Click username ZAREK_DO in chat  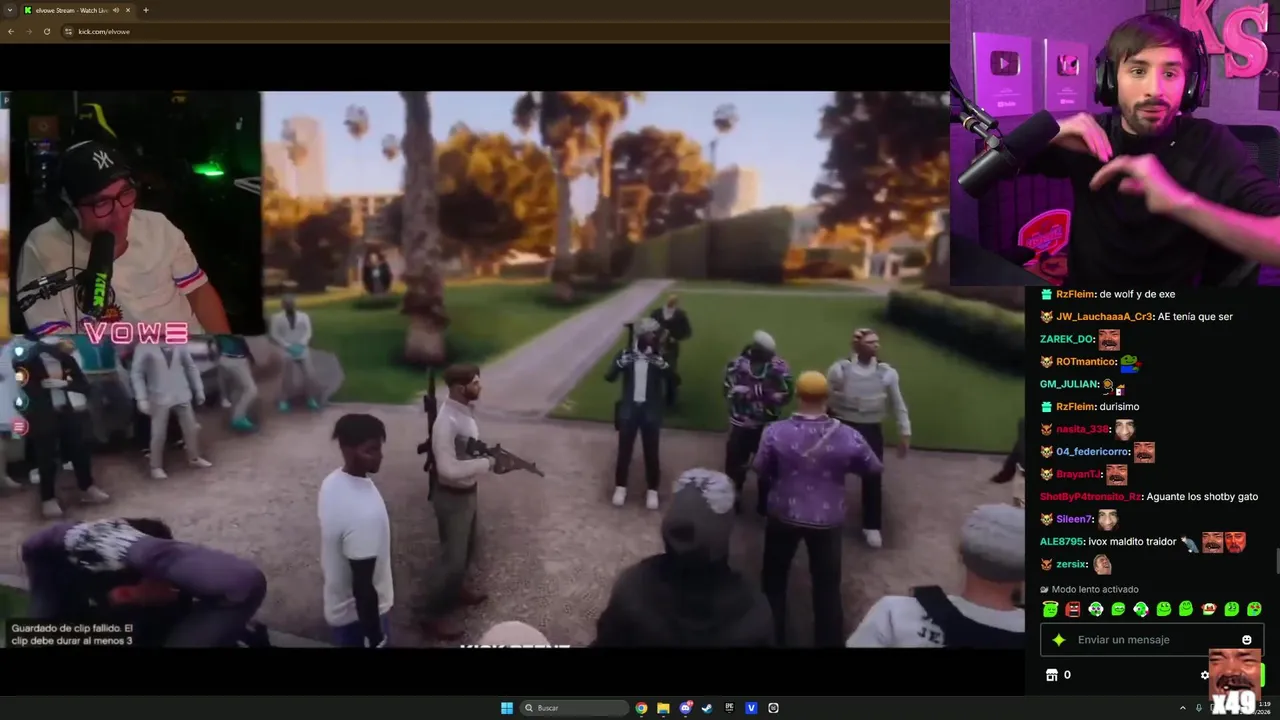(1066, 339)
